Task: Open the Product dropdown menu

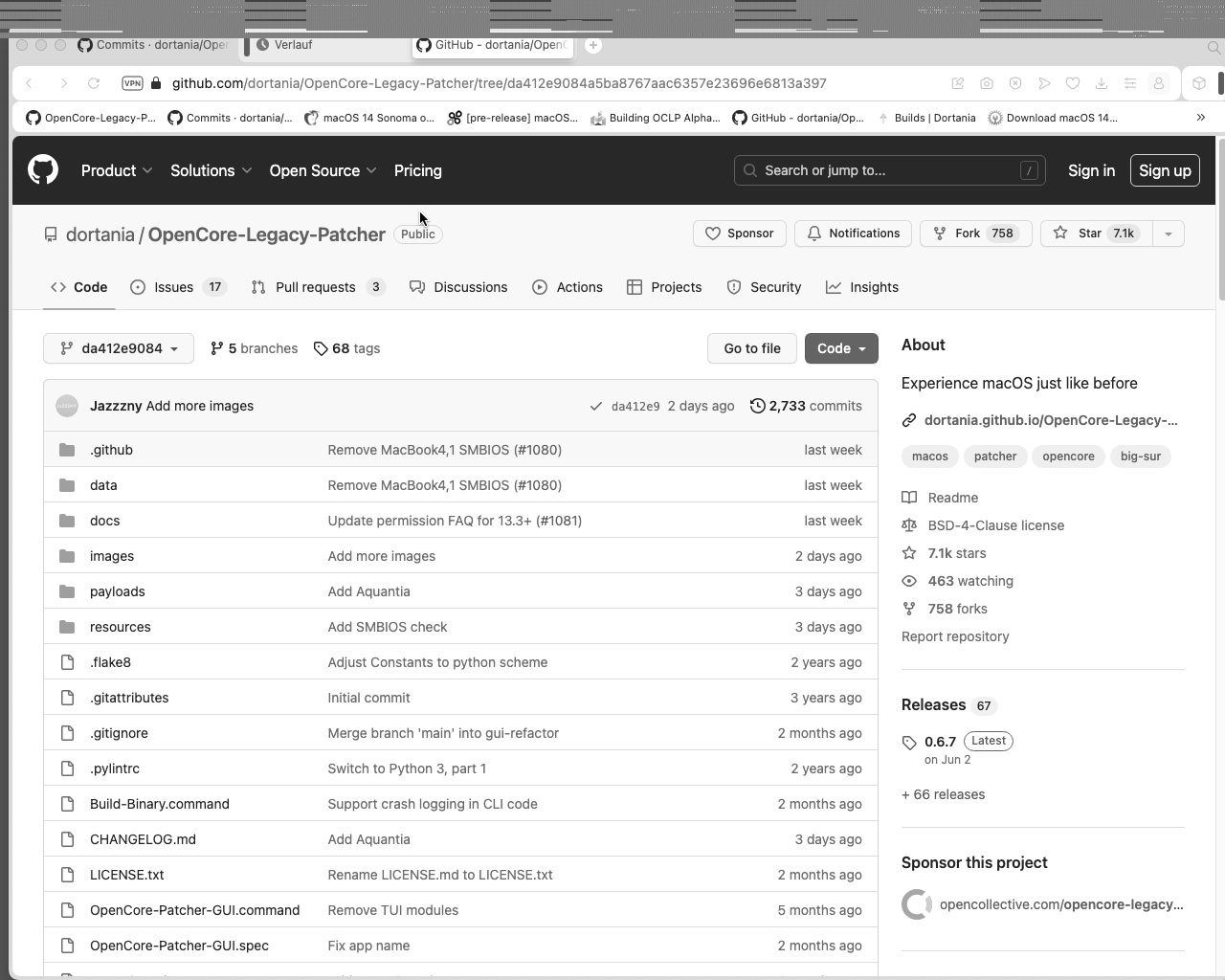Action: tap(117, 170)
